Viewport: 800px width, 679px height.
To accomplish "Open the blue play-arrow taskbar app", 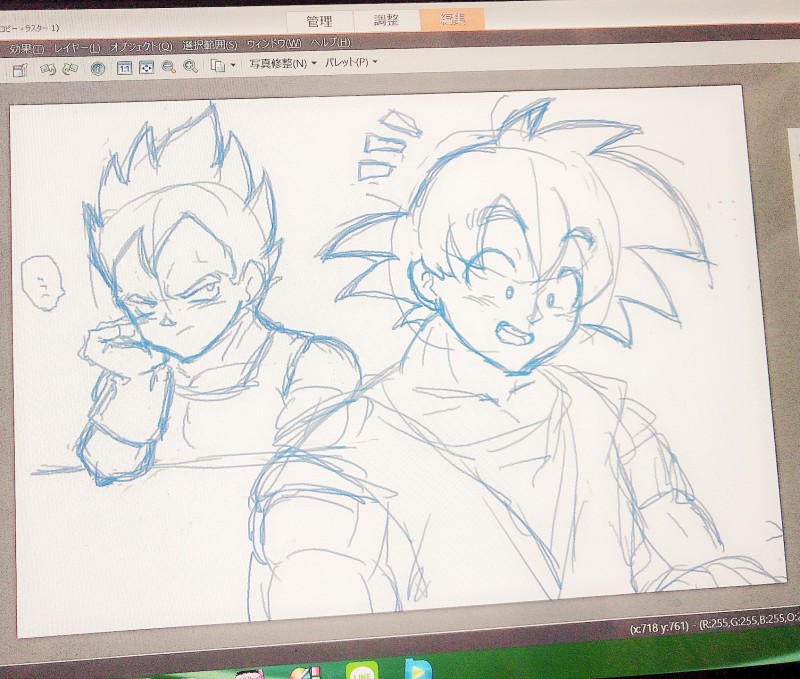I will [417, 669].
